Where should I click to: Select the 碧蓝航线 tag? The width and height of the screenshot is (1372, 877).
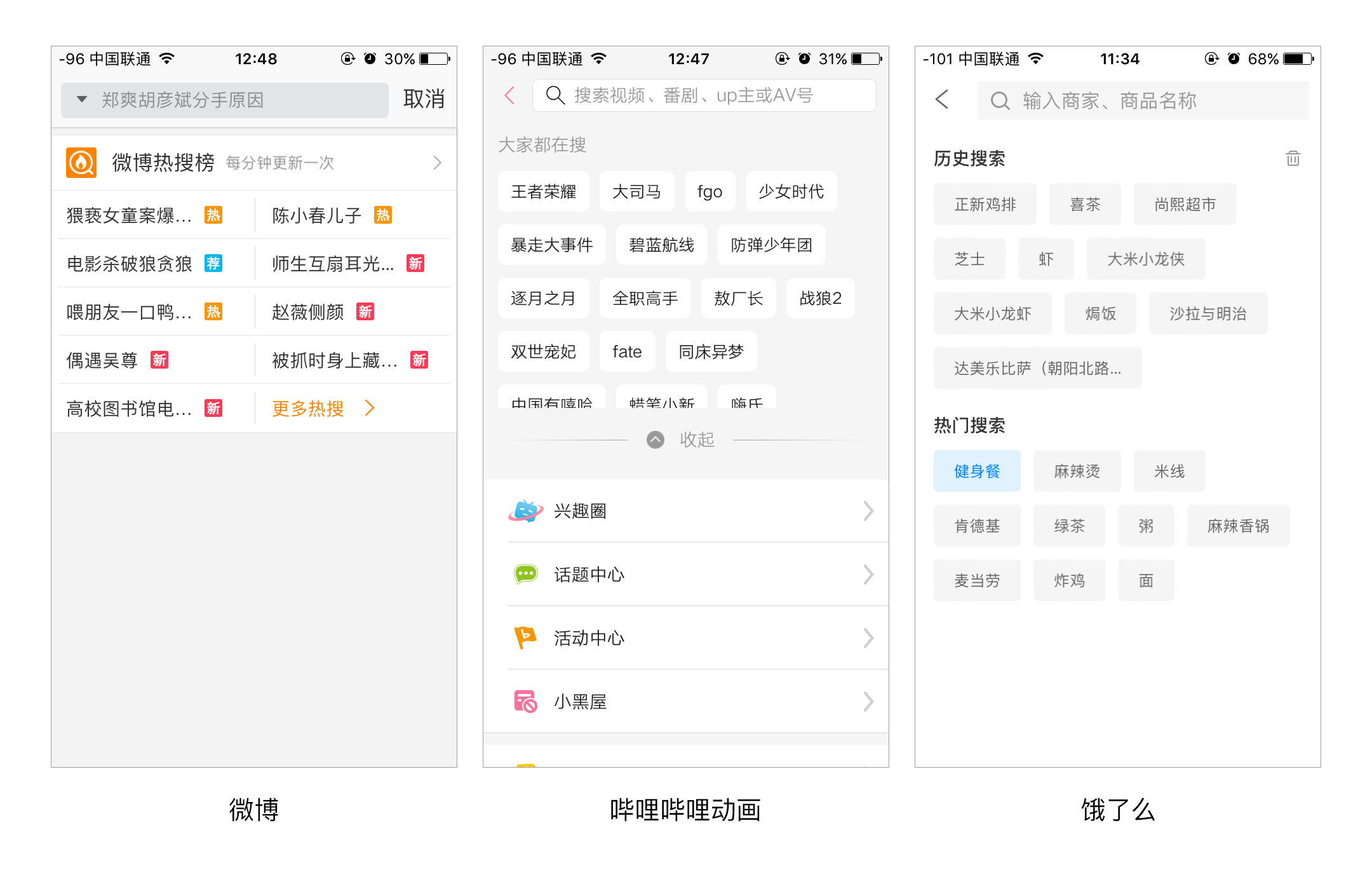pyautogui.click(x=662, y=245)
